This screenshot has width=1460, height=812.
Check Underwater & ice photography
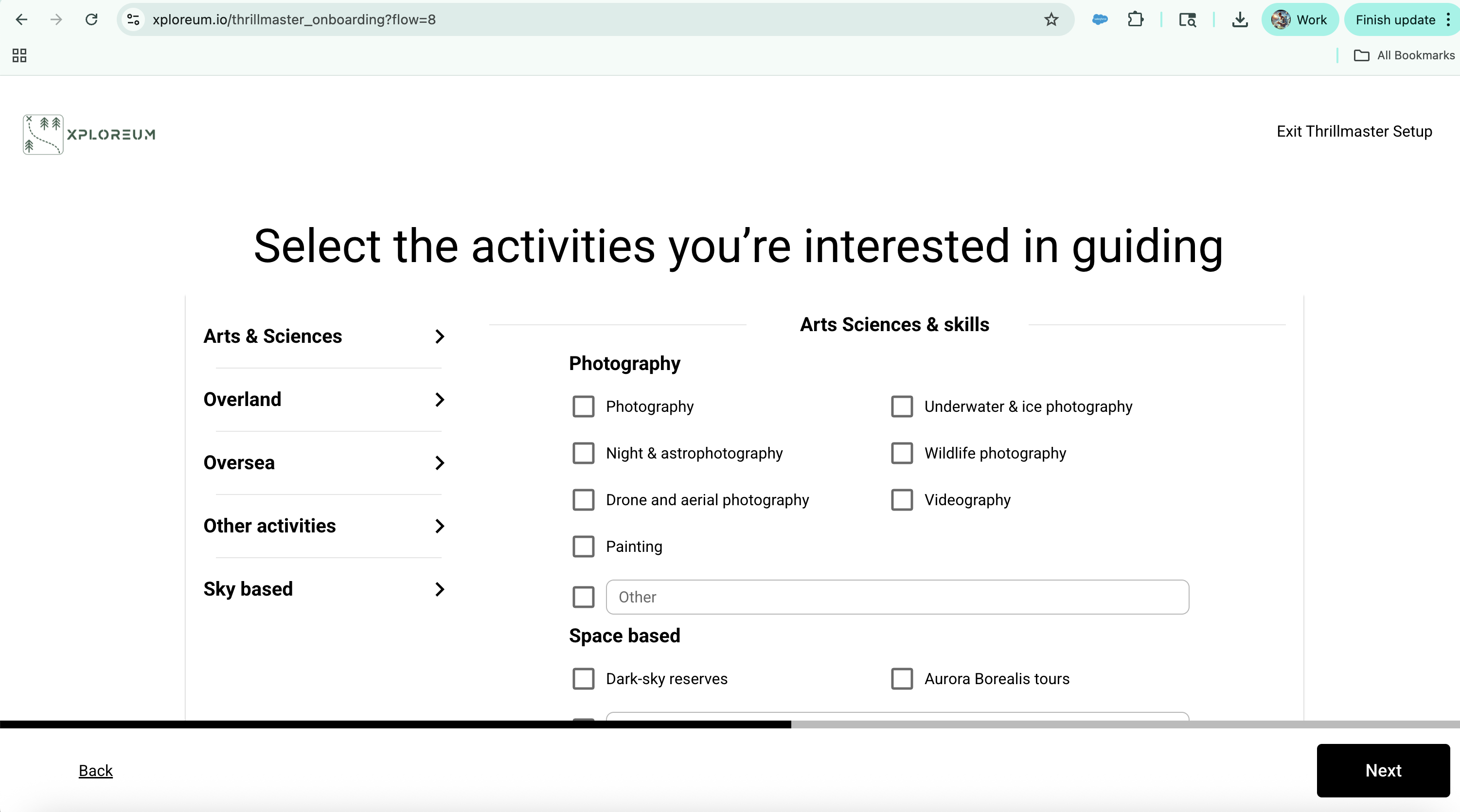click(902, 406)
